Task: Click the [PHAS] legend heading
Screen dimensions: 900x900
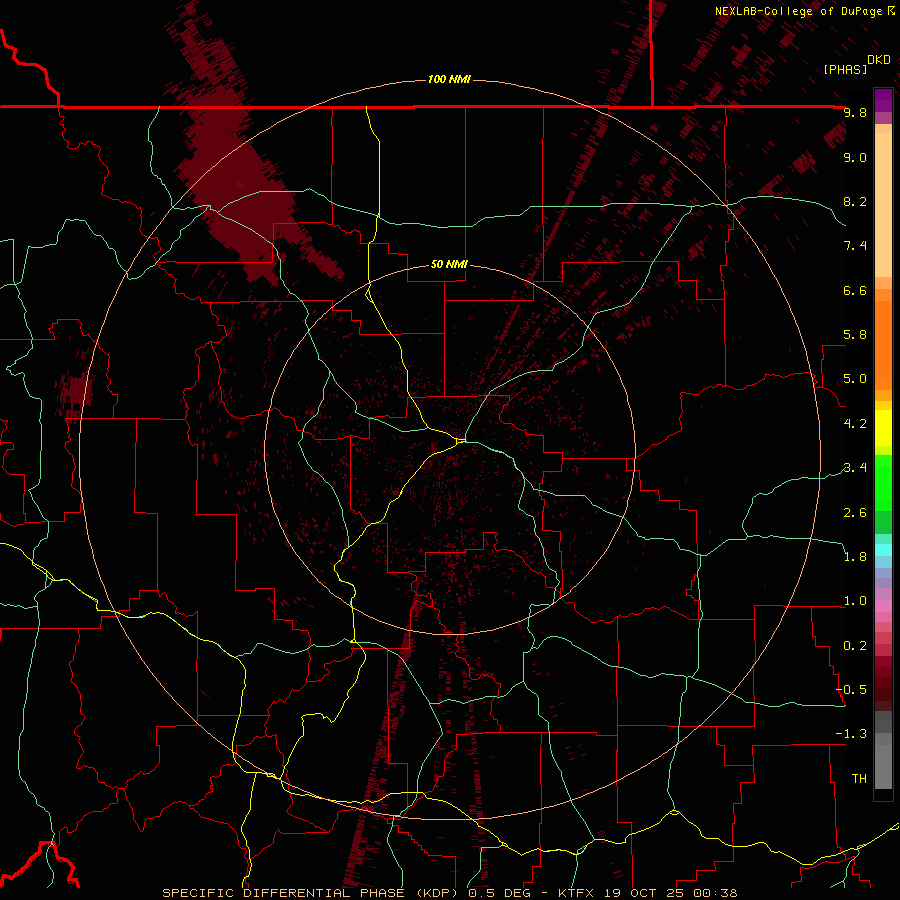Action: click(845, 69)
